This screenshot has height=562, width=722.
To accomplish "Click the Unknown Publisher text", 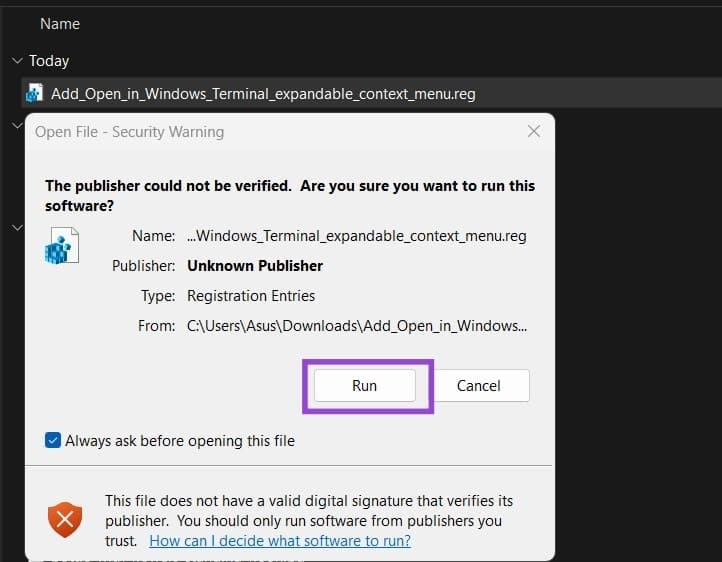I will click(x=255, y=266).
